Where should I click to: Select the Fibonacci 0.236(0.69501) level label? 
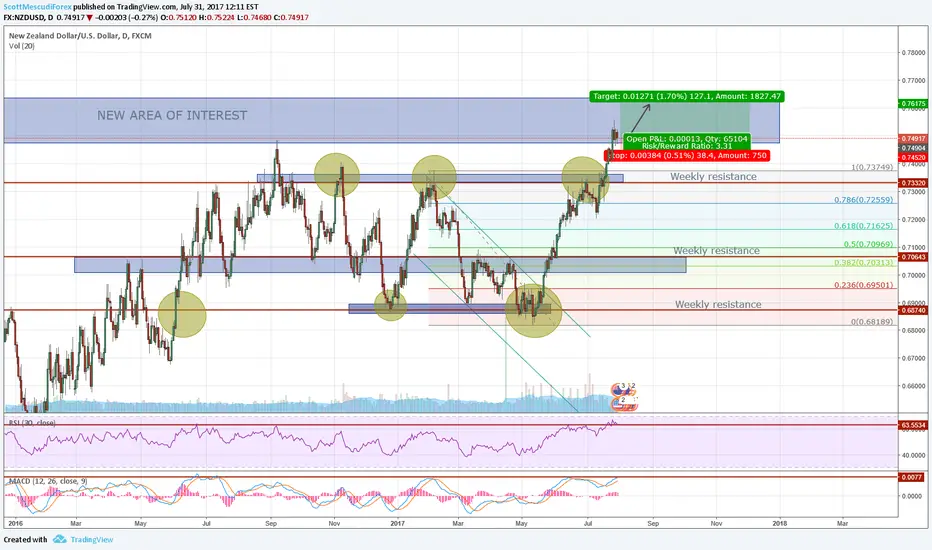coord(864,285)
